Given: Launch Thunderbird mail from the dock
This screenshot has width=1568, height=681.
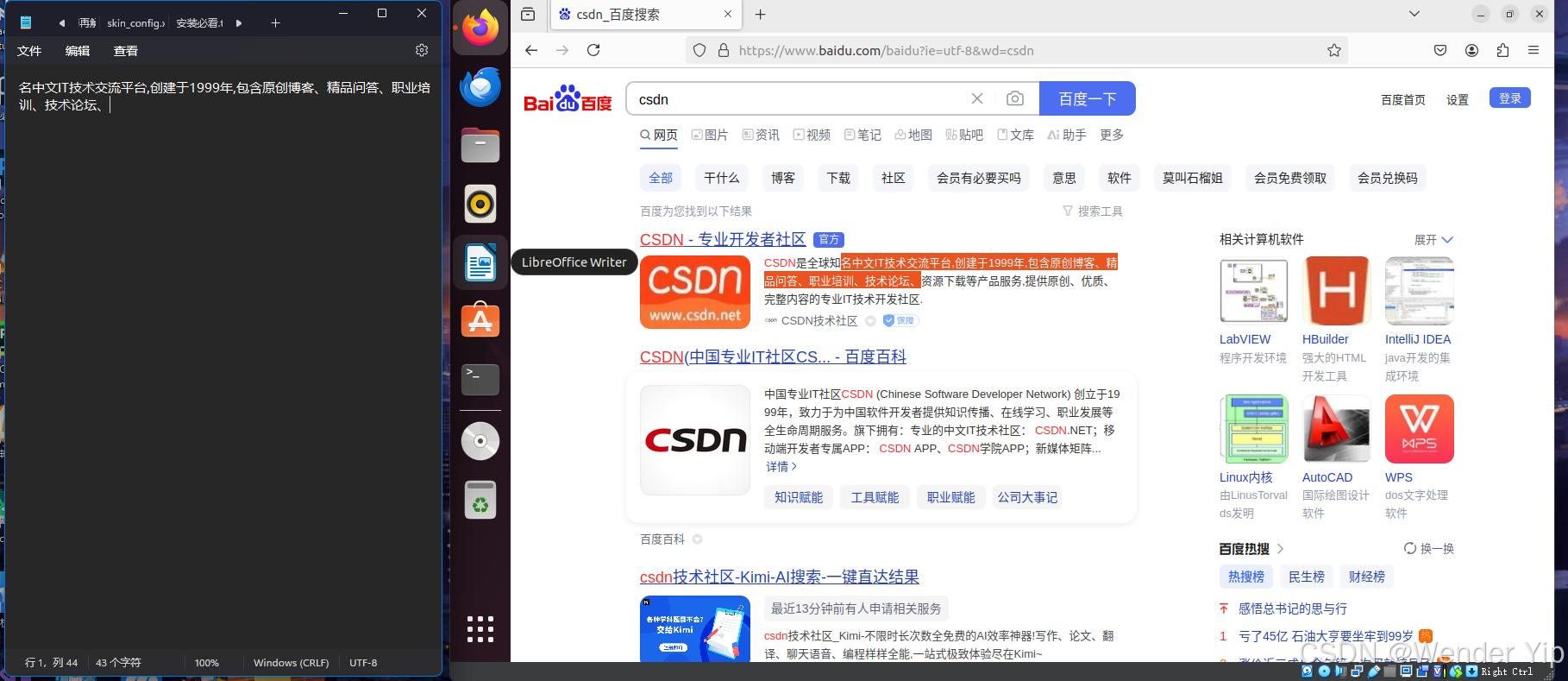Looking at the screenshot, I should pos(480,87).
